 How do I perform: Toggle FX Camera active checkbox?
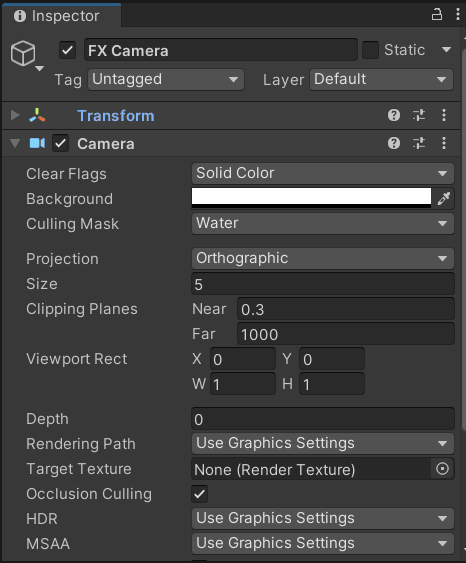(x=67, y=50)
